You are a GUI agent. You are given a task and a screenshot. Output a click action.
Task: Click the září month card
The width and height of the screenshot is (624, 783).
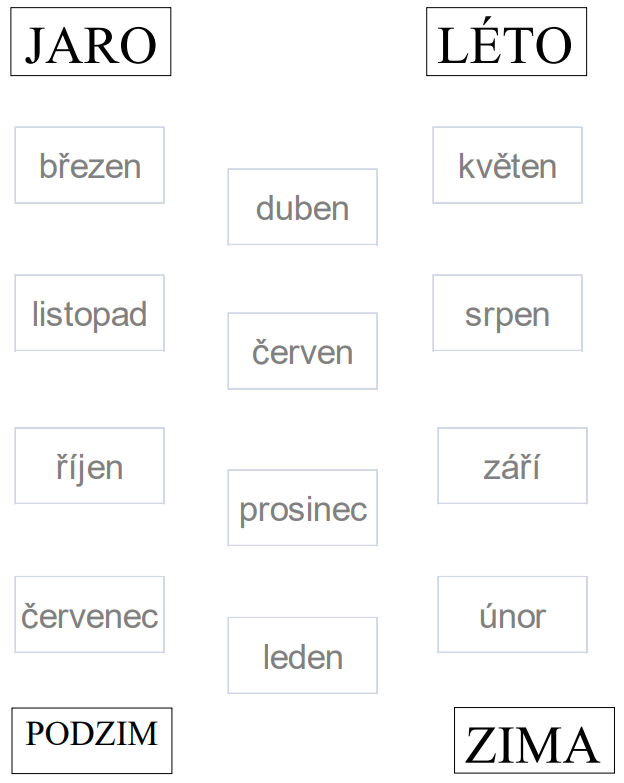[512, 466]
